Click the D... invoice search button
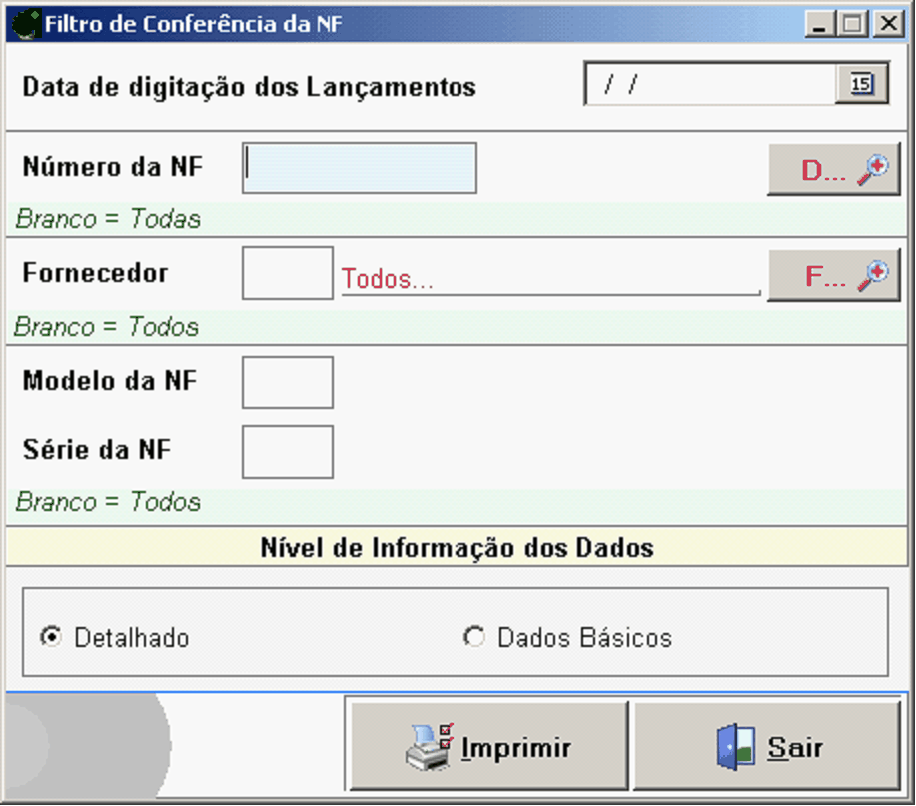This screenshot has width=916, height=806. click(x=834, y=169)
